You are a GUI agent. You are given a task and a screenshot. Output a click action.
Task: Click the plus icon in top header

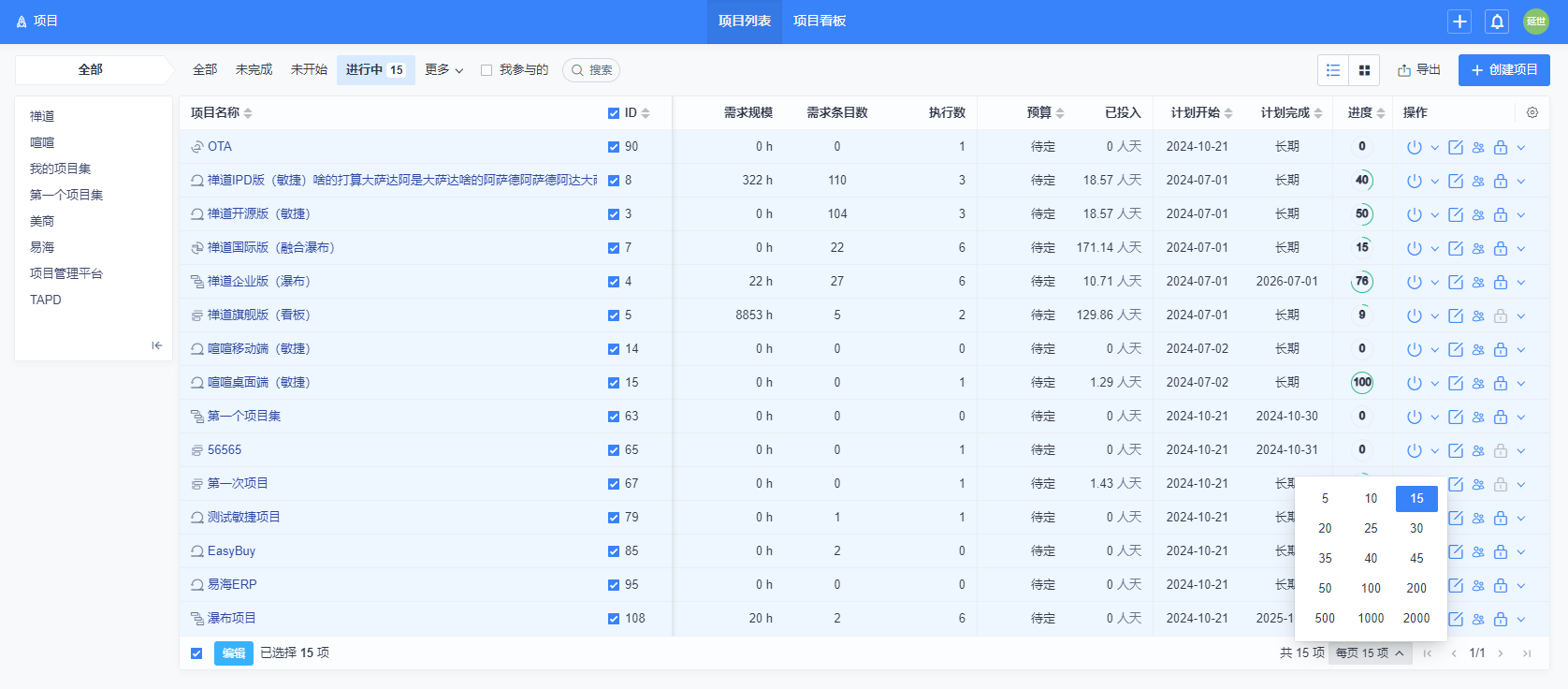[x=1459, y=22]
